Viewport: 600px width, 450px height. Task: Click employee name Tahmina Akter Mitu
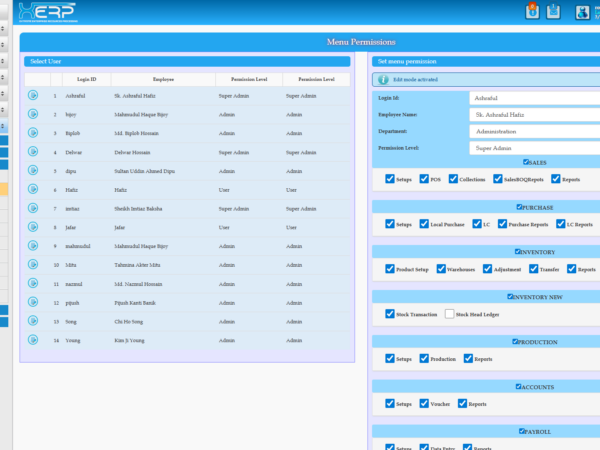137,265
